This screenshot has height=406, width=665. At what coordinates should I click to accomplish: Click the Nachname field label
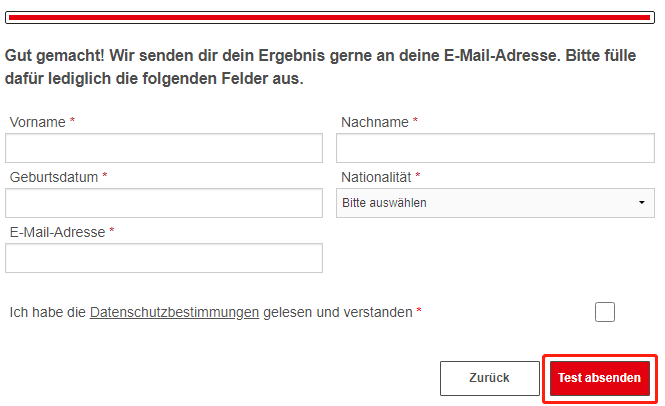tap(374, 122)
